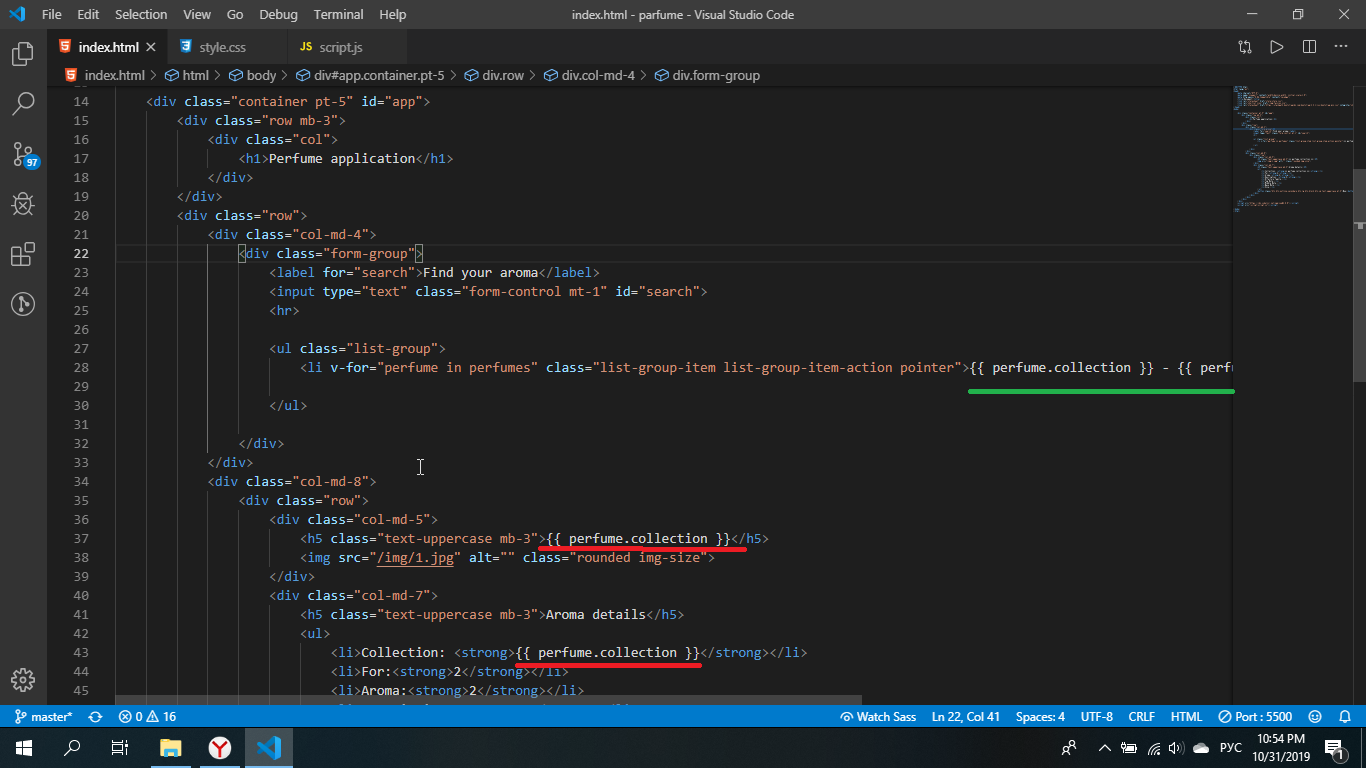Expand div.form-group breadcrumb item
Screen dimensions: 1366x768
707,75
